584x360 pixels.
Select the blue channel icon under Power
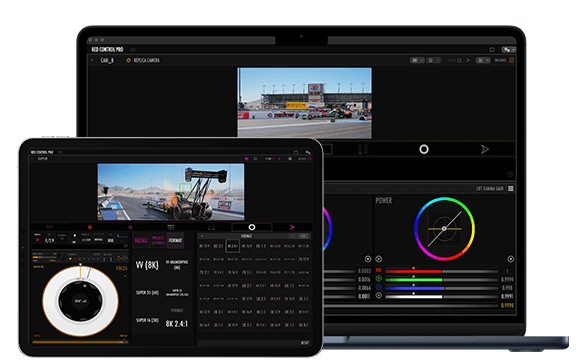(379, 287)
